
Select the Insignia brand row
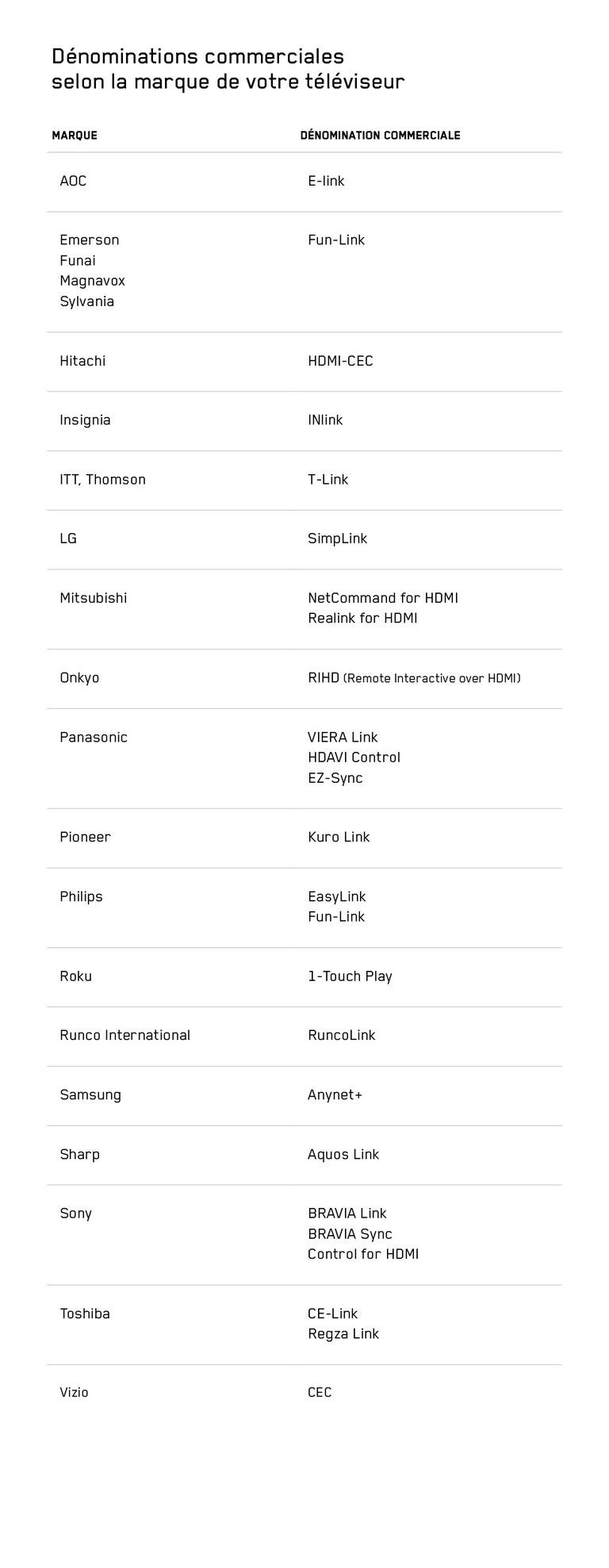click(x=85, y=420)
